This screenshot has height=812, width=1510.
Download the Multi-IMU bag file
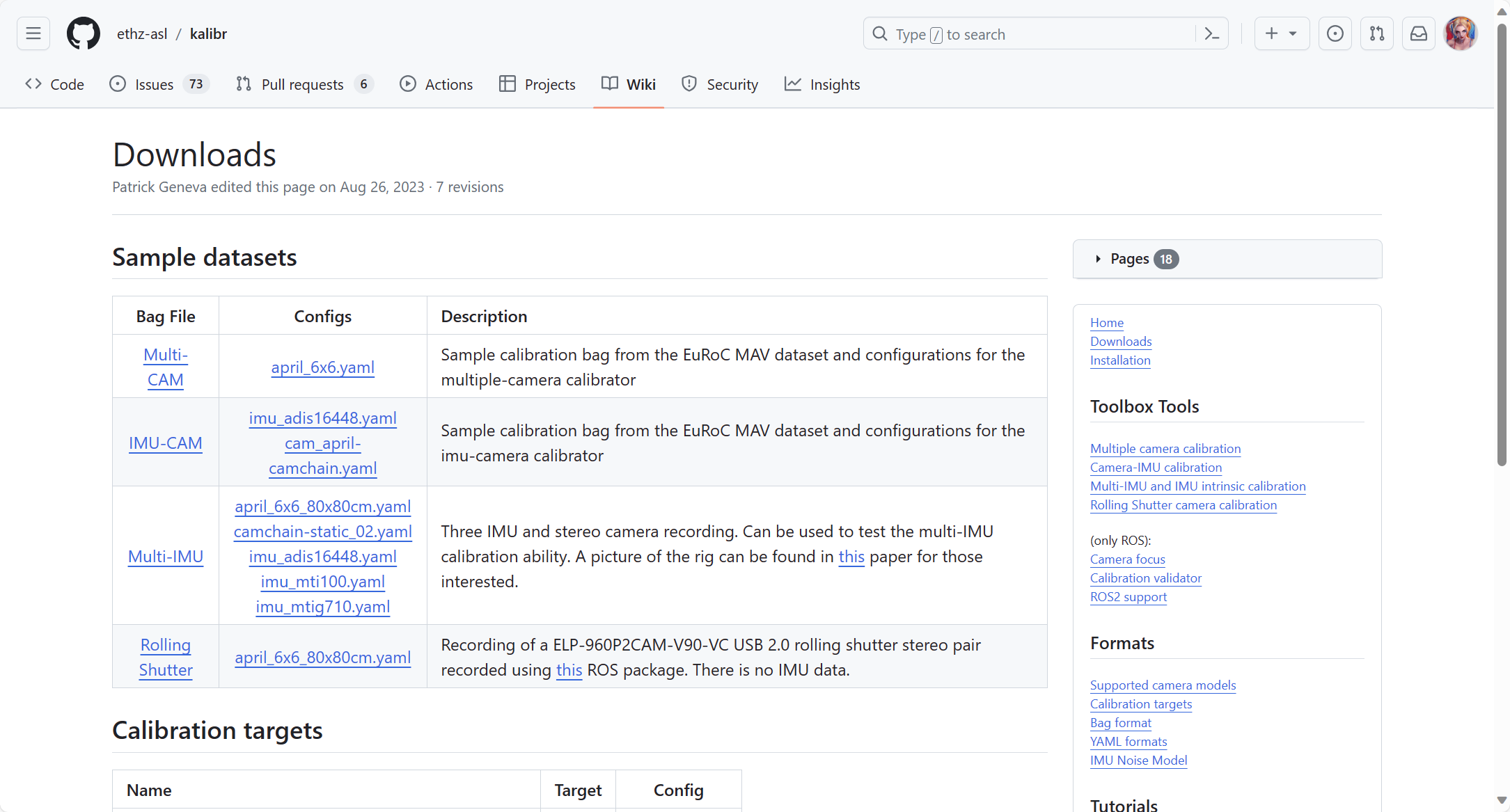(166, 557)
